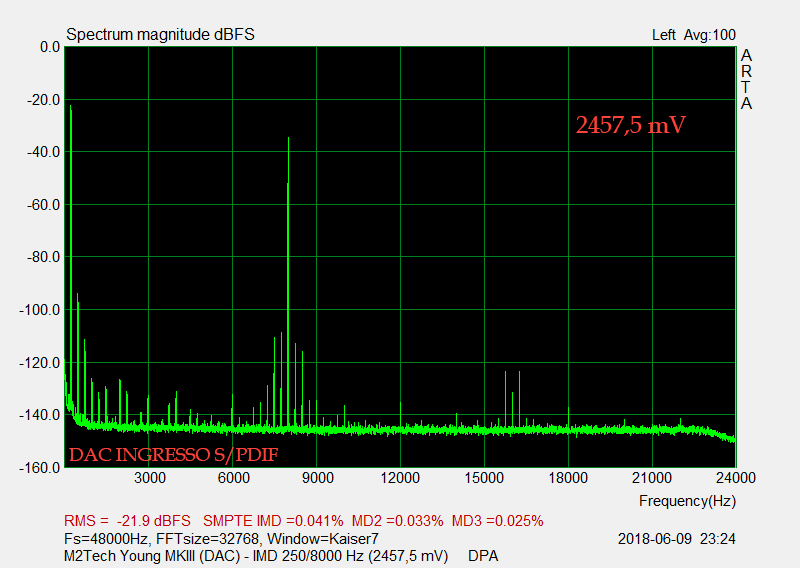Click the 'RMS = -21.9 dBFS' readout

pyautogui.click(x=127, y=521)
